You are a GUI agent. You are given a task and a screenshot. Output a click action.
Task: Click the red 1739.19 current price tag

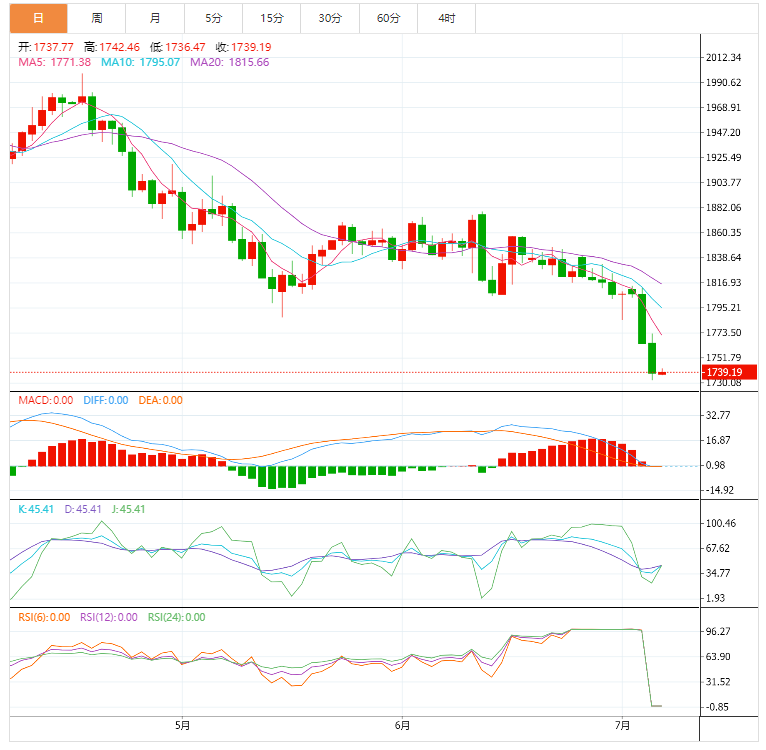(729, 372)
